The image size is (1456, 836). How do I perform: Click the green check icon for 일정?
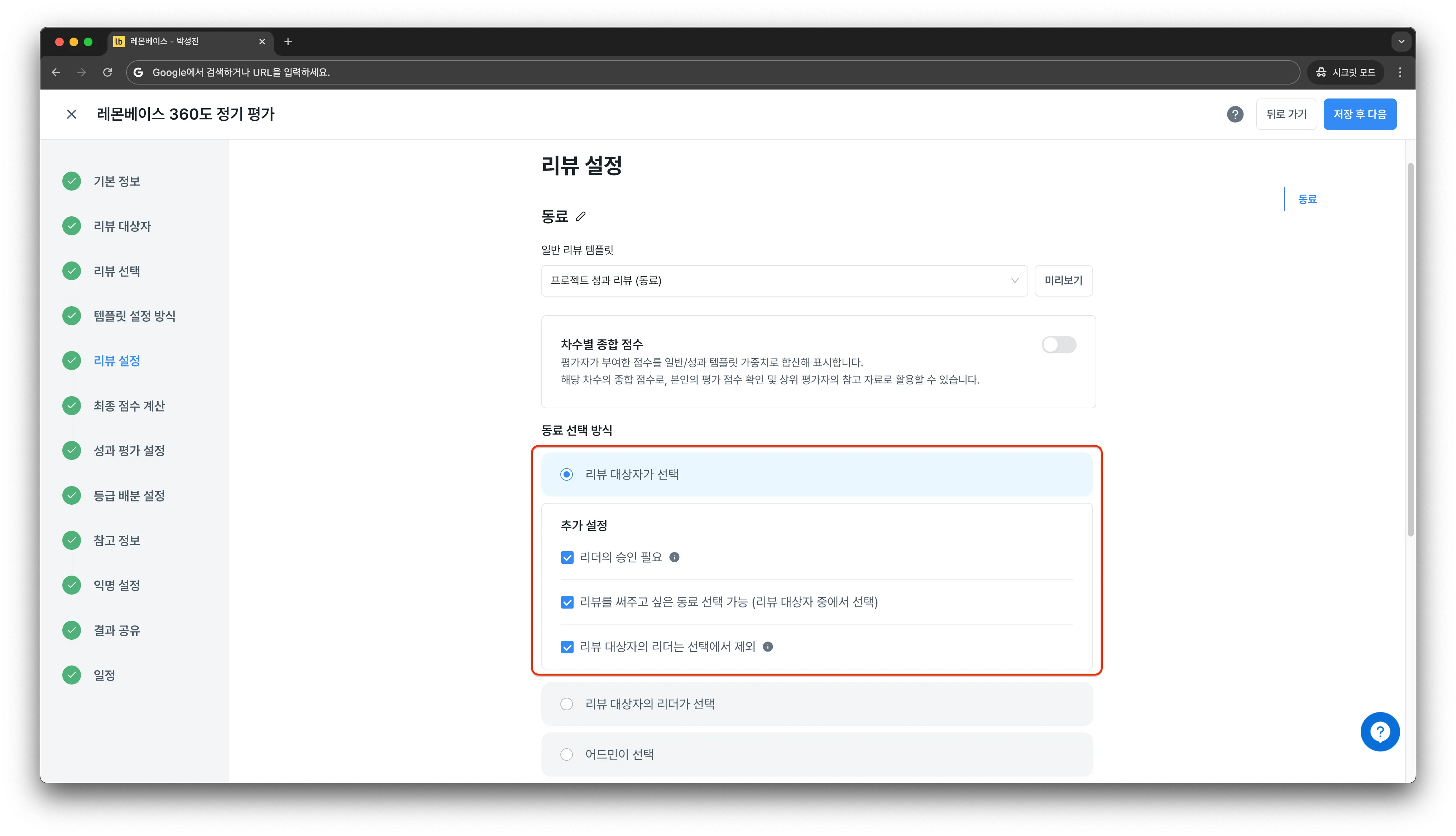pos(71,675)
